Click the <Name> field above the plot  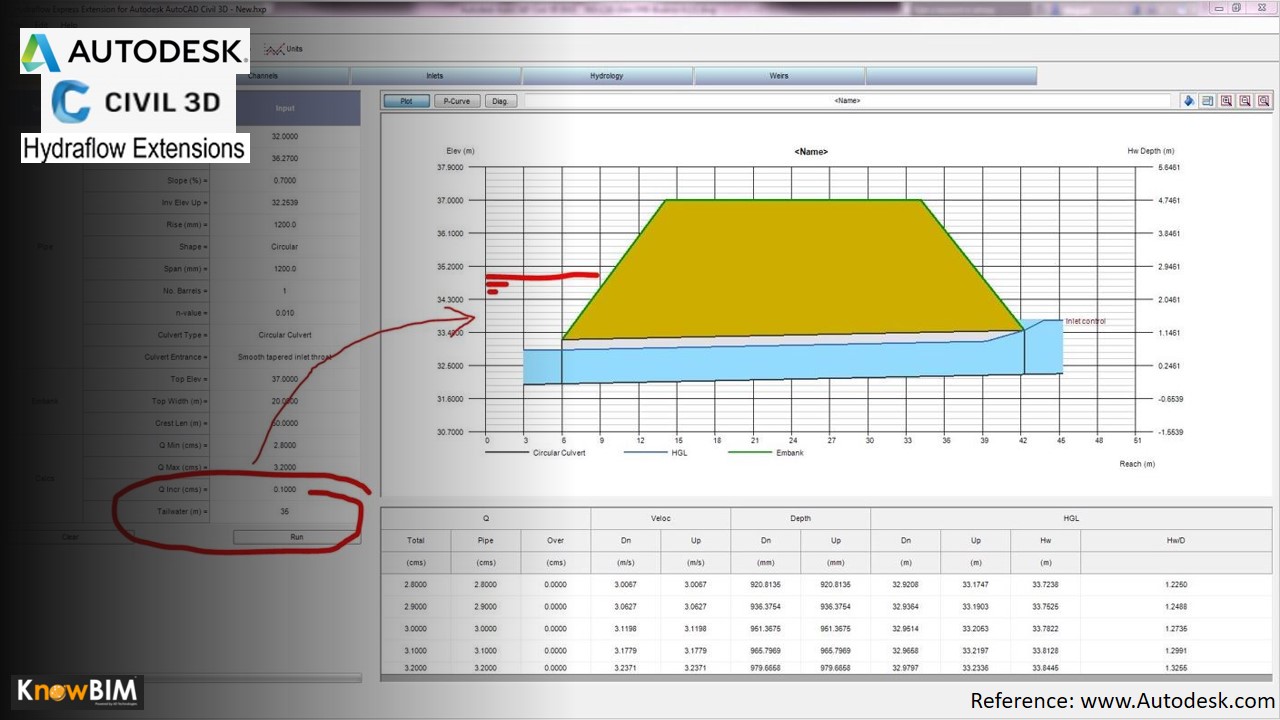[847, 101]
